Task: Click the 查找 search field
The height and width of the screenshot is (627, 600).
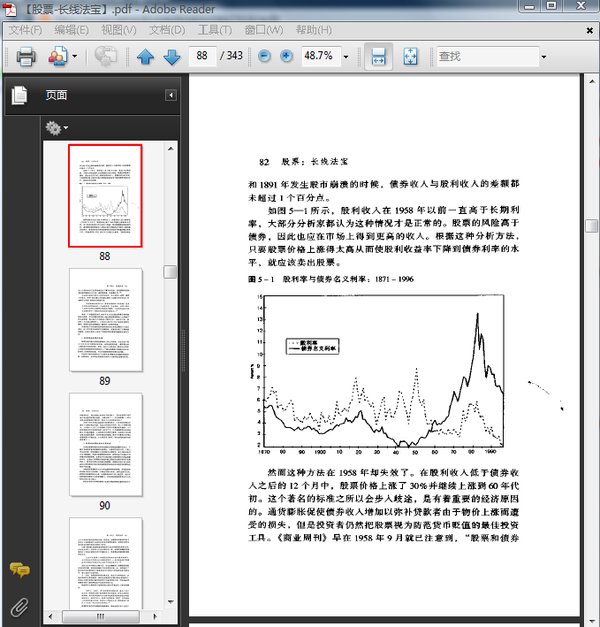Action: [x=487, y=56]
